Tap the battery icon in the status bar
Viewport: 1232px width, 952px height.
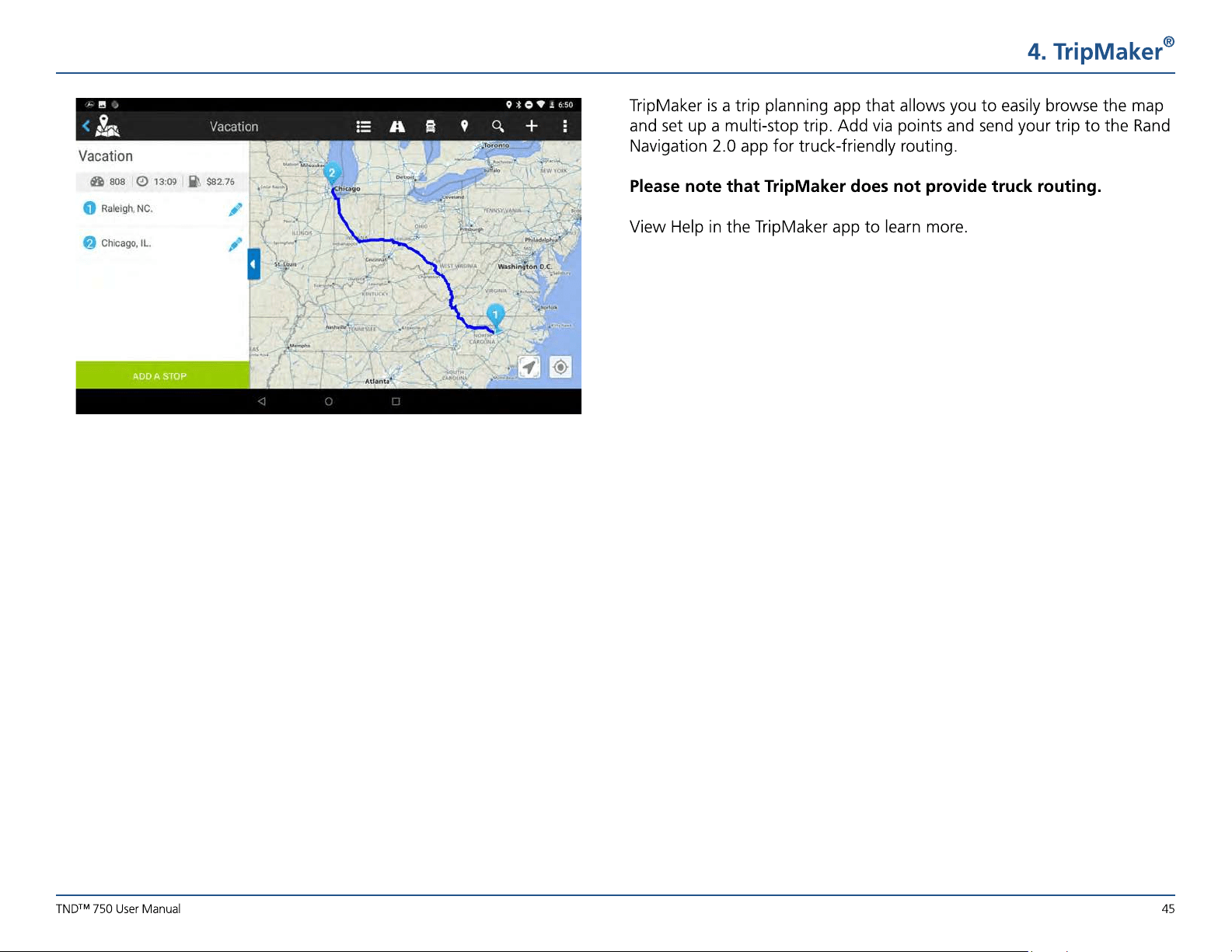(x=552, y=105)
